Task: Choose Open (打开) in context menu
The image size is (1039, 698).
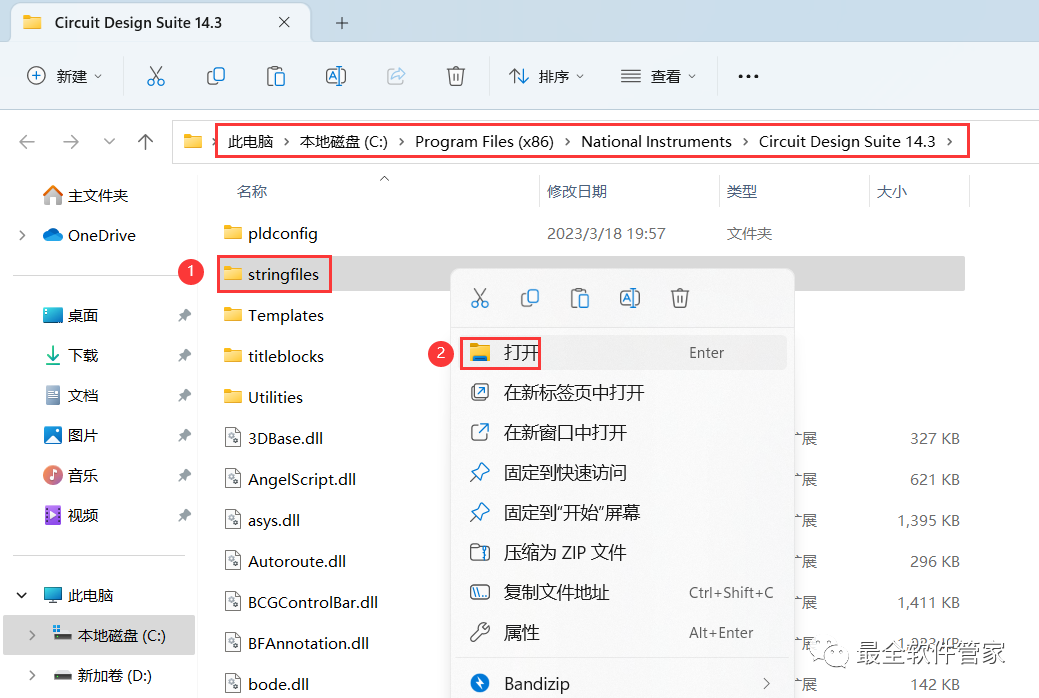Action: 624,353
